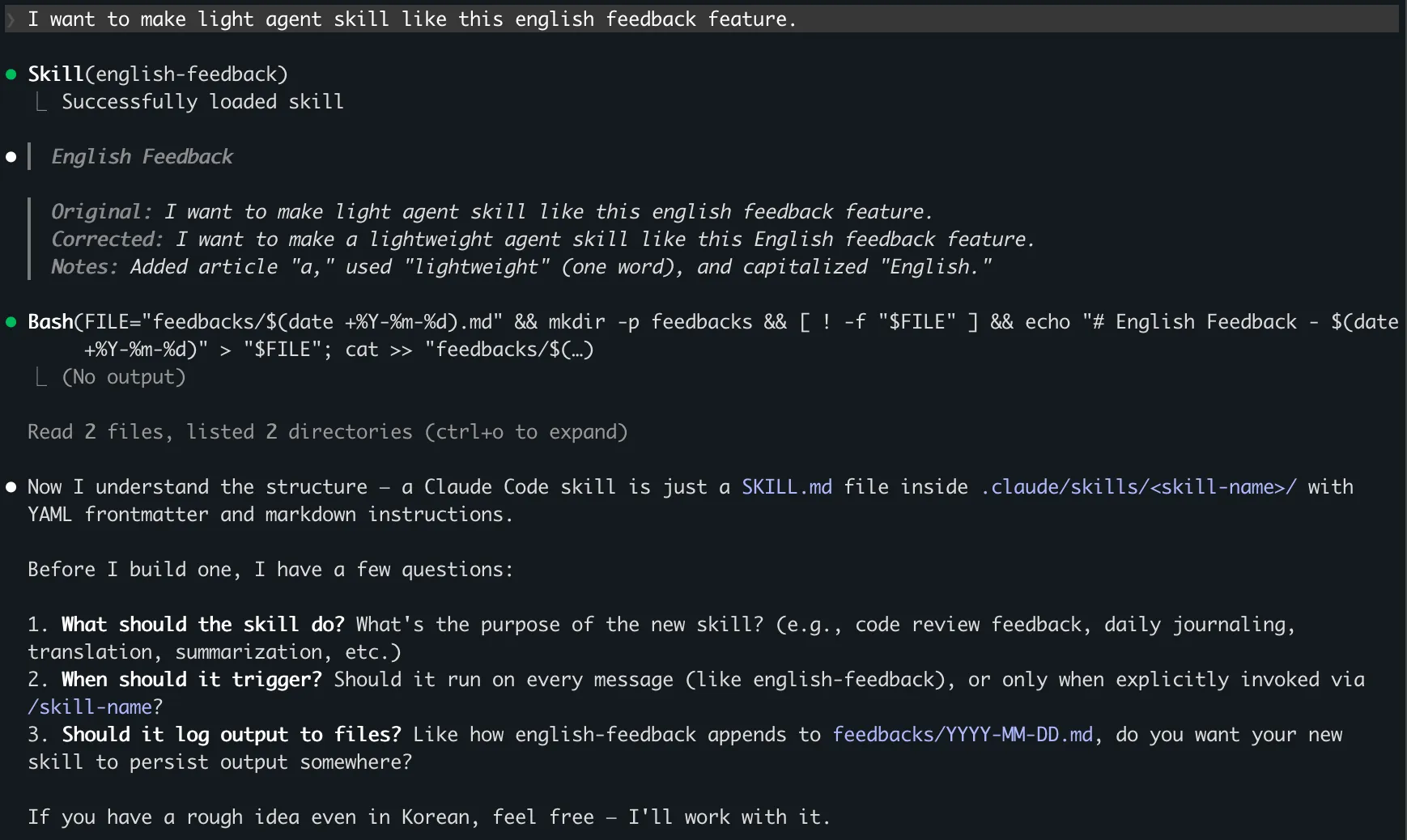This screenshot has width=1407, height=840.
Task: Open the feedbacks/YYYY-MM-DD.md path link
Action: pyautogui.click(x=963, y=735)
